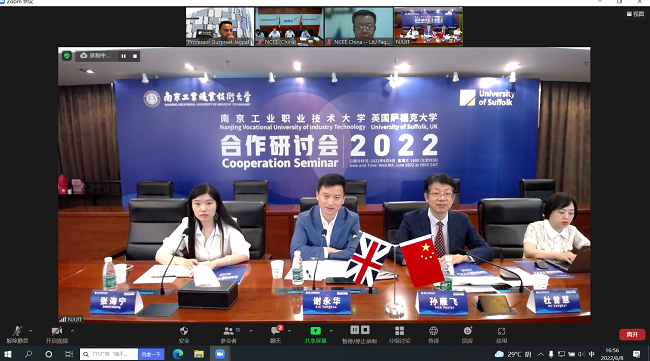This screenshot has width=650, height=361.
Task: Pause or stop recording in bottom toolbar
Action: point(359,334)
